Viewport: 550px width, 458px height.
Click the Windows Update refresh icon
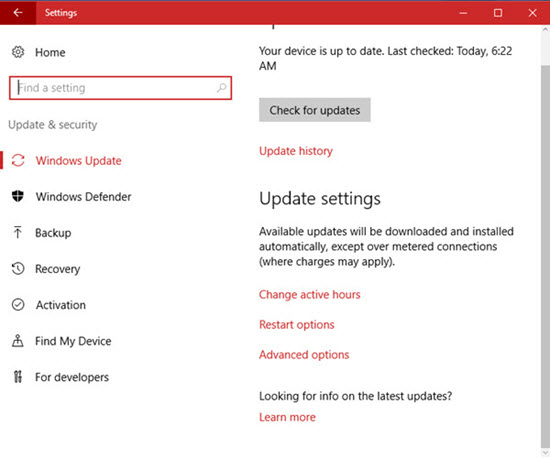click(x=18, y=161)
